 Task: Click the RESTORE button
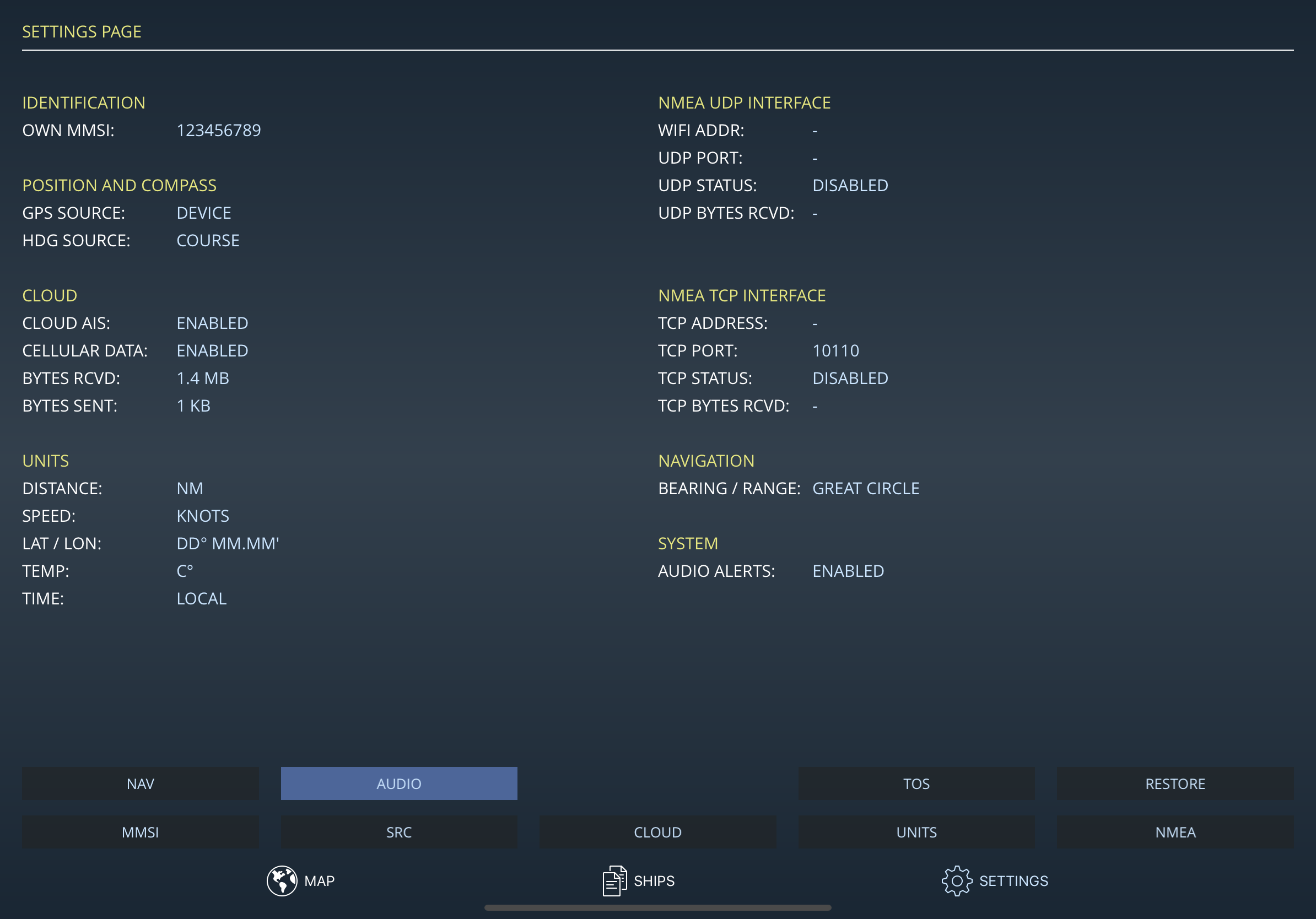[x=1174, y=783]
